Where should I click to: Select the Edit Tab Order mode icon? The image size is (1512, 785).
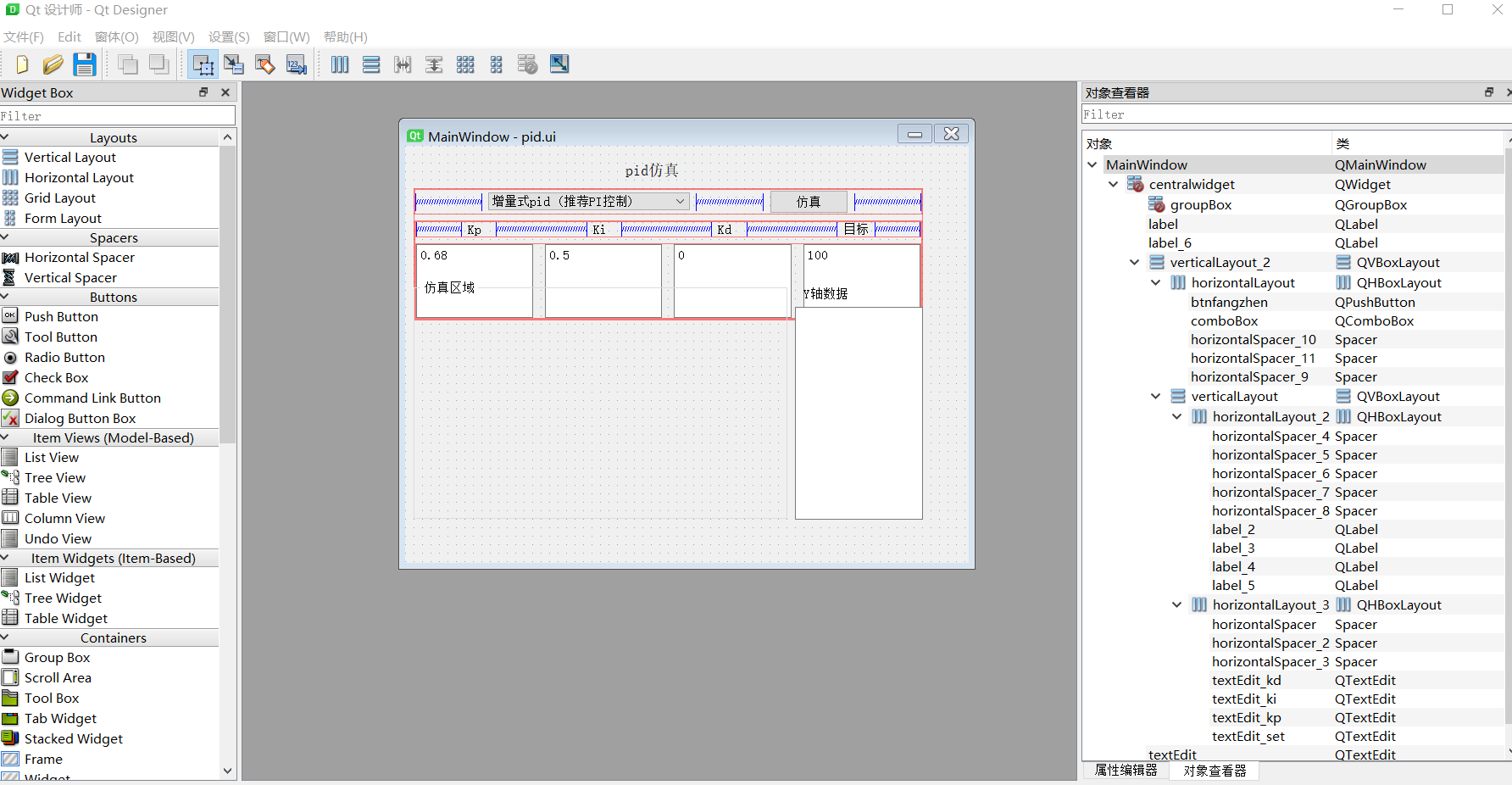coord(296,64)
